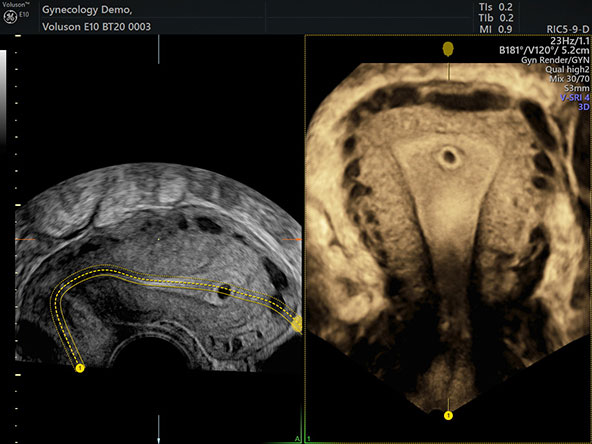Viewport: 592px width, 444px height.
Task: Click the top center line marker of 2D image
Action: pos(159,49)
